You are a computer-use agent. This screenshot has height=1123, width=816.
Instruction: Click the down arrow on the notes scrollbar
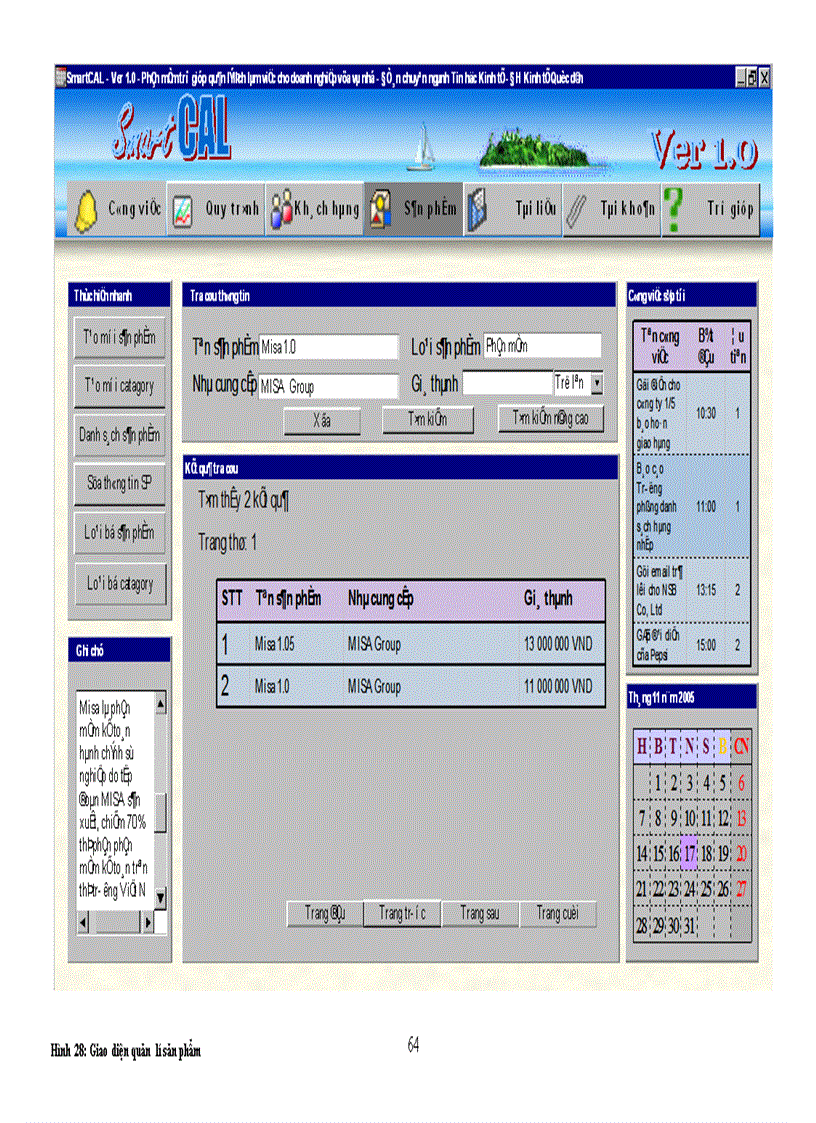[160, 895]
